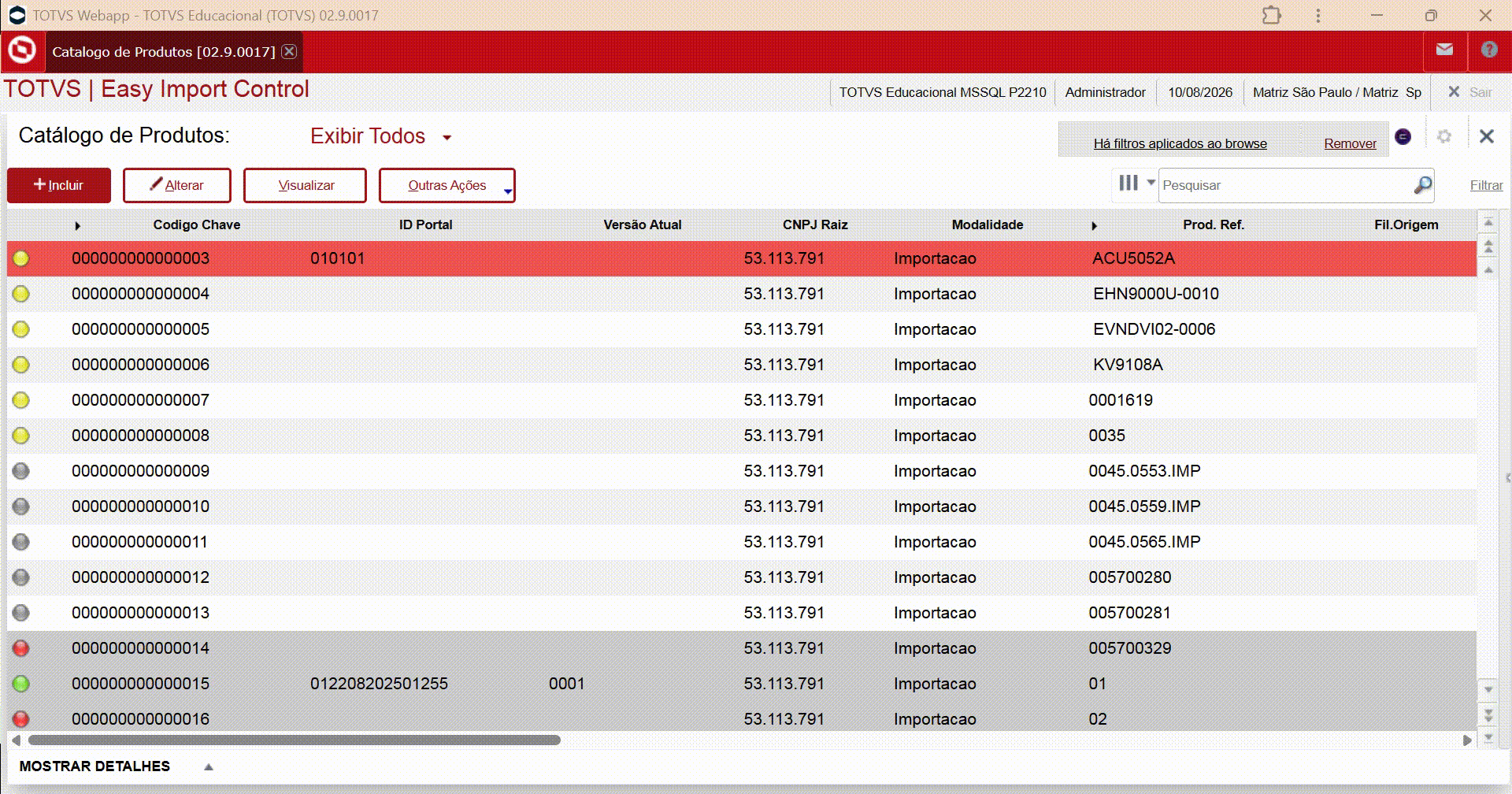
Task: Open the Outras Ações dropdown menu
Action: [x=447, y=185]
